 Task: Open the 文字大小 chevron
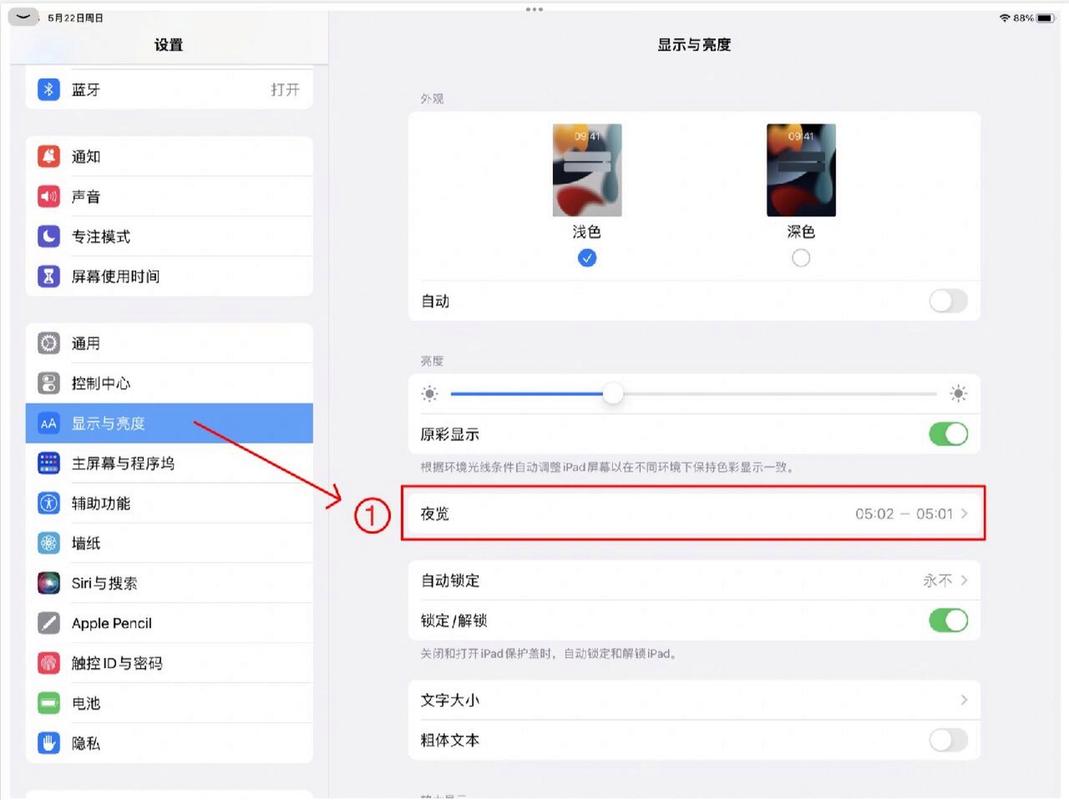pyautogui.click(x=965, y=700)
